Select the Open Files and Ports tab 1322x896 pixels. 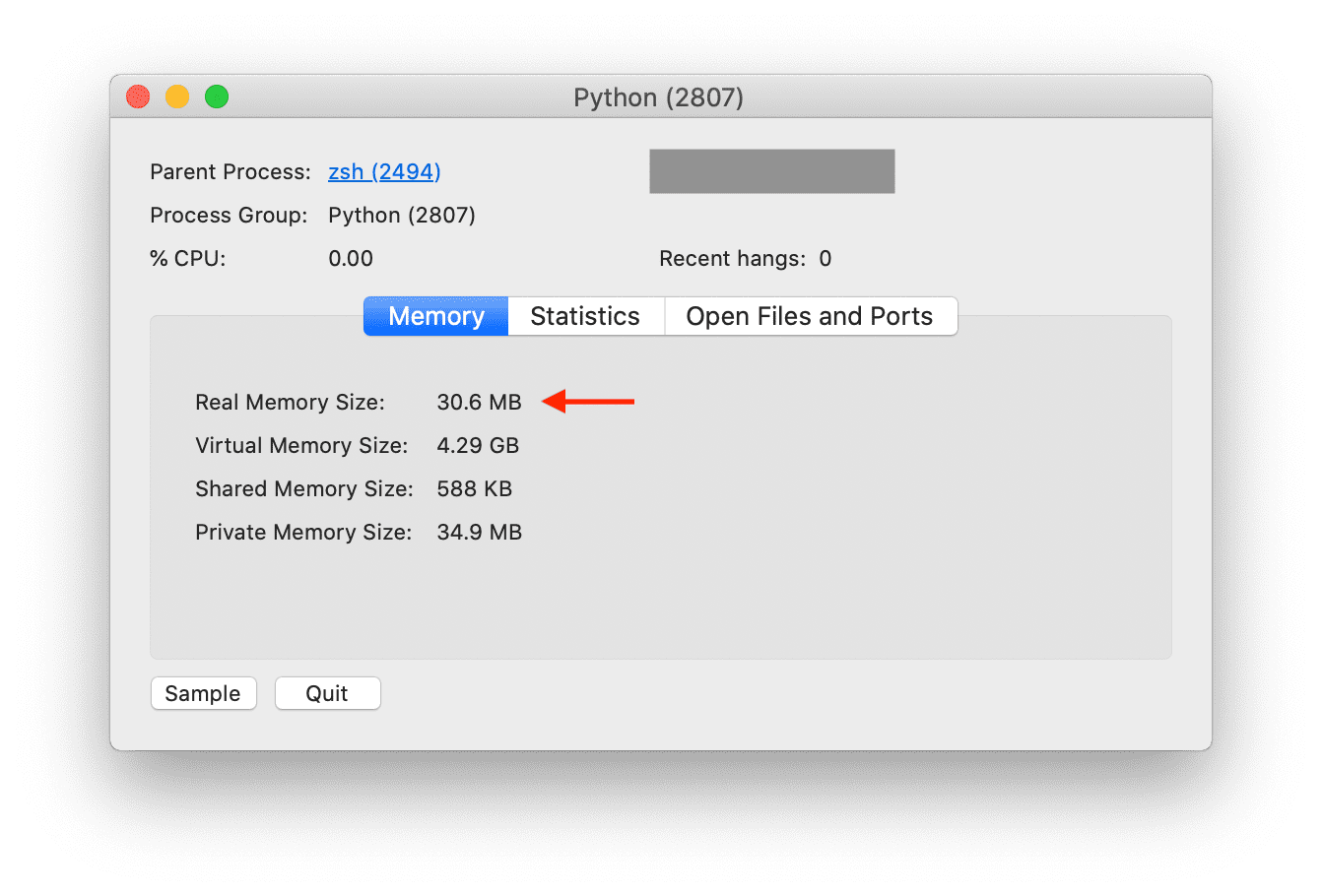(809, 316)
